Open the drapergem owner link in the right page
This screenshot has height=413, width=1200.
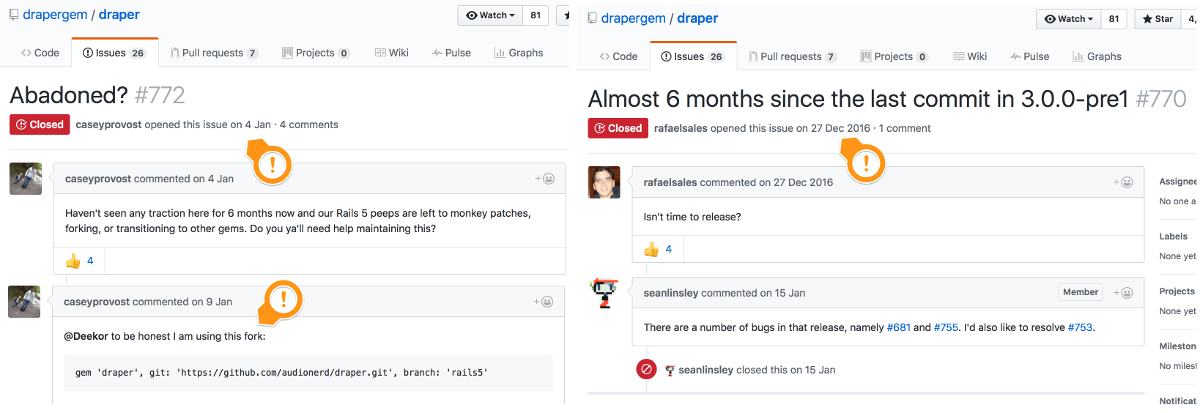[x=634, y=18]
